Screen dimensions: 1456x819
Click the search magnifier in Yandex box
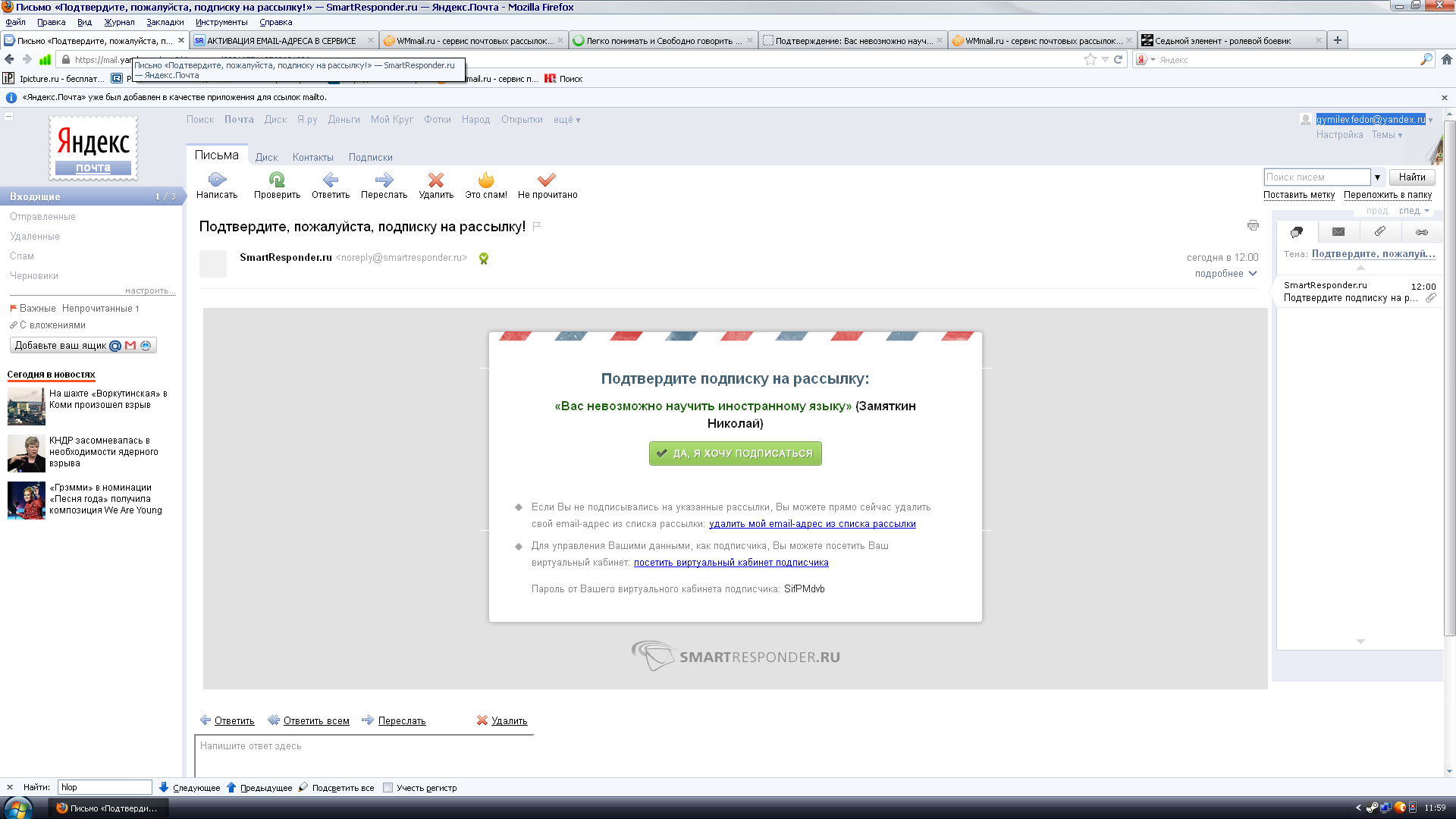point(1426,59)
